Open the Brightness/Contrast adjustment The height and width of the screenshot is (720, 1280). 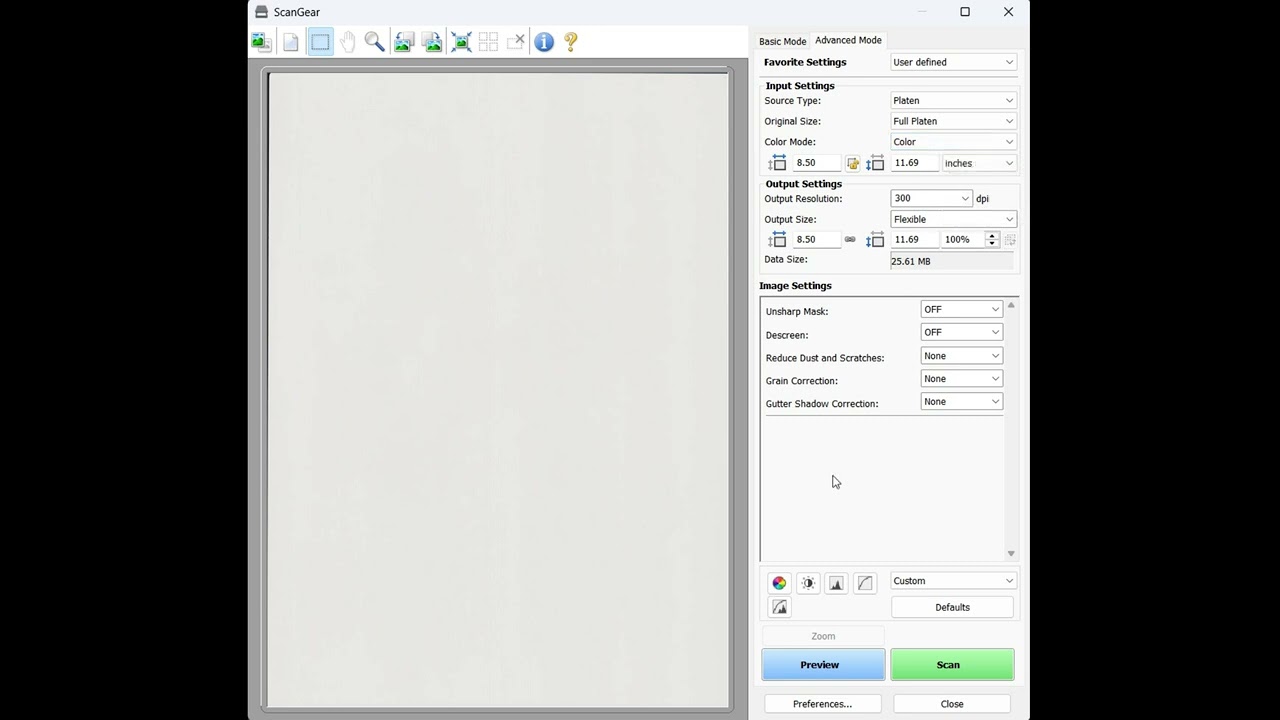808,583
